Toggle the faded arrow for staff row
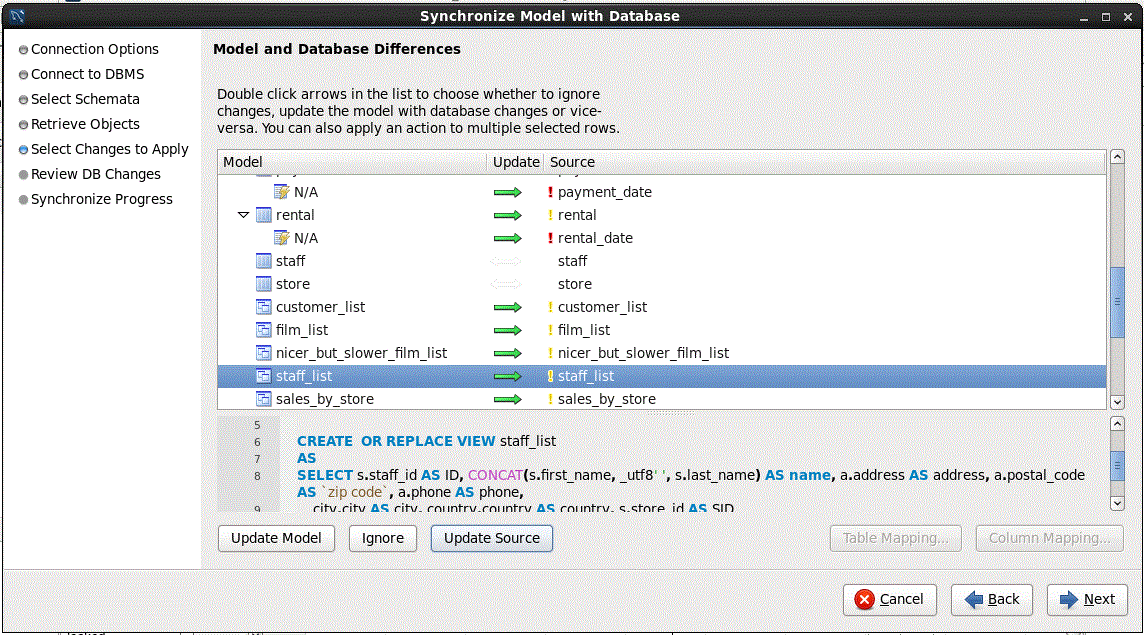 [x=507, y=261]
